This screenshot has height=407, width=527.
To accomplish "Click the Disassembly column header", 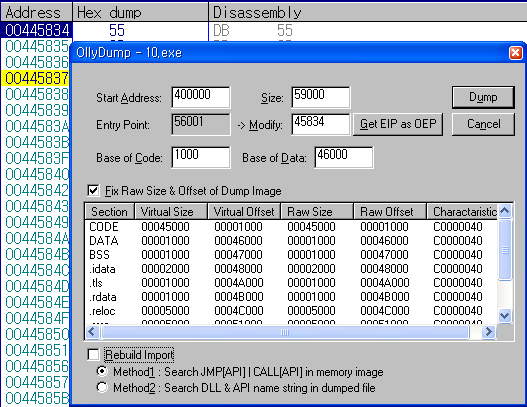I will pyautogui.click(x=368, y=13).
